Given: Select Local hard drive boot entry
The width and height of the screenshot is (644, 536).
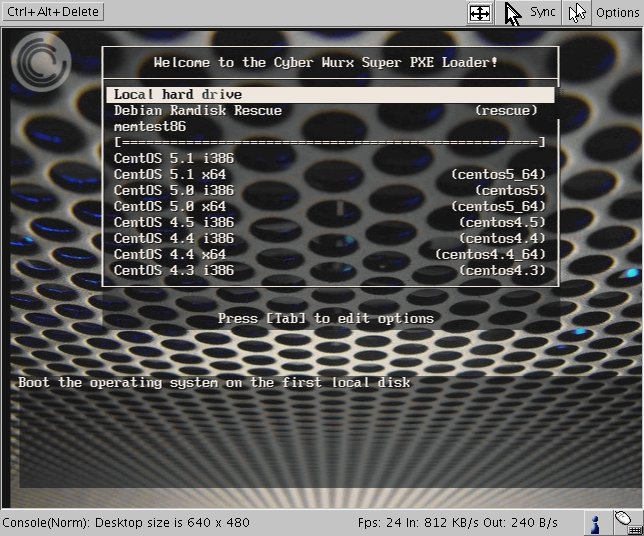Looking at the screenshot, I should [330, 94].
